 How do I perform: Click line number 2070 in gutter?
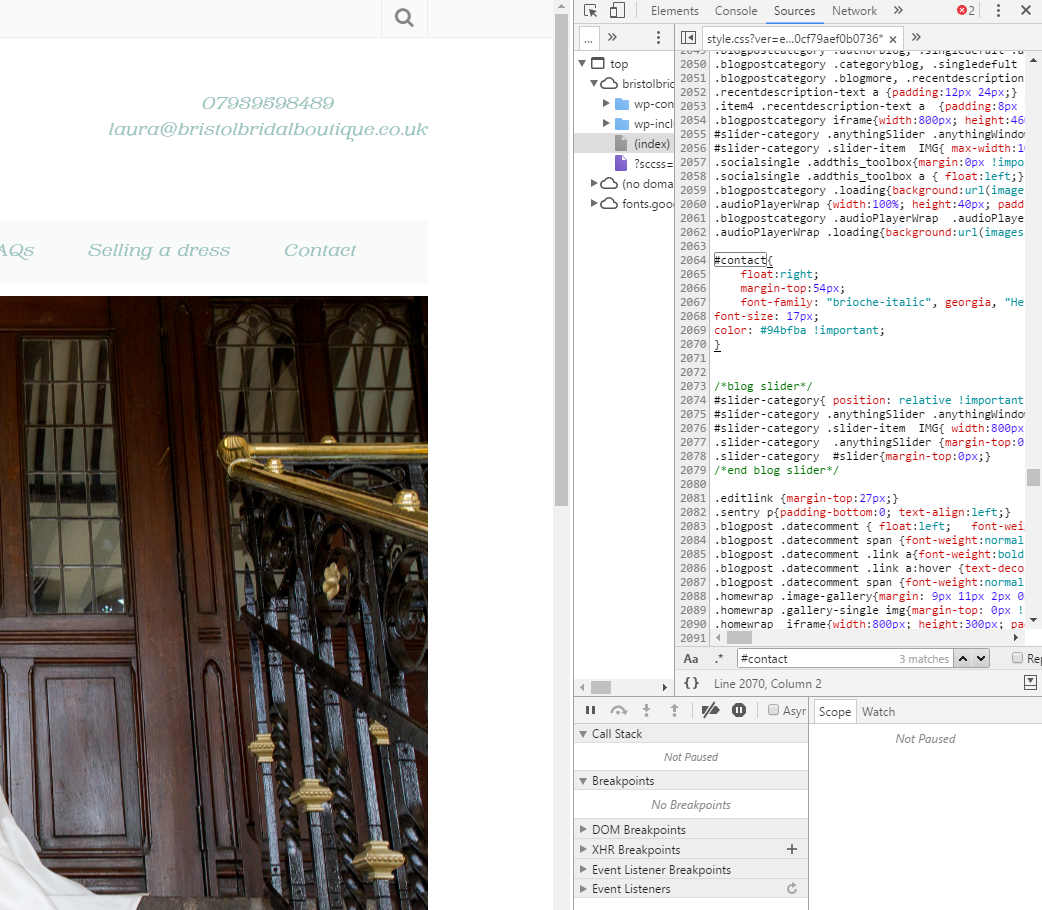(692, 344)
